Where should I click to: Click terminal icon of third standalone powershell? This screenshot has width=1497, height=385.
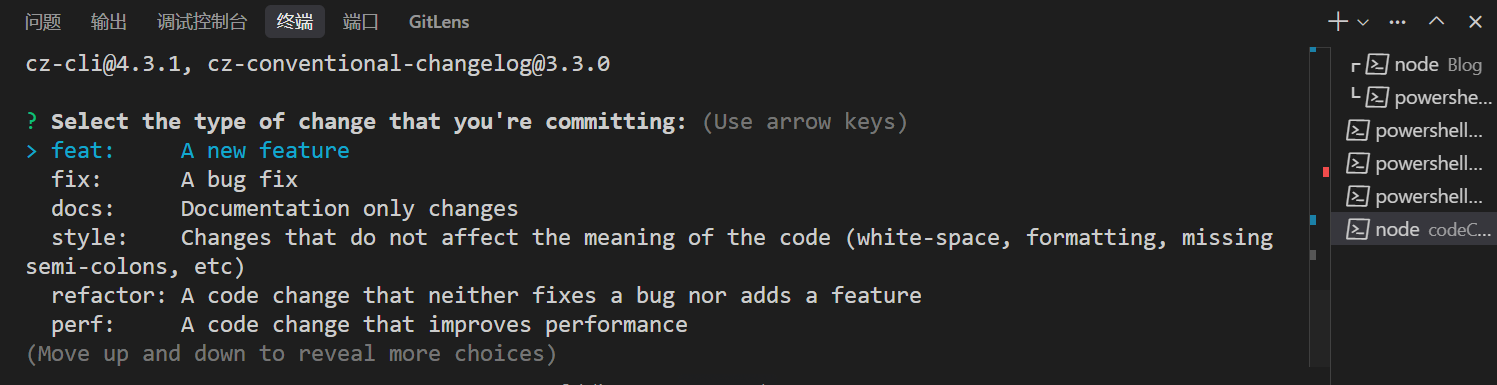pyautogui.click(x=1357, y=196)
